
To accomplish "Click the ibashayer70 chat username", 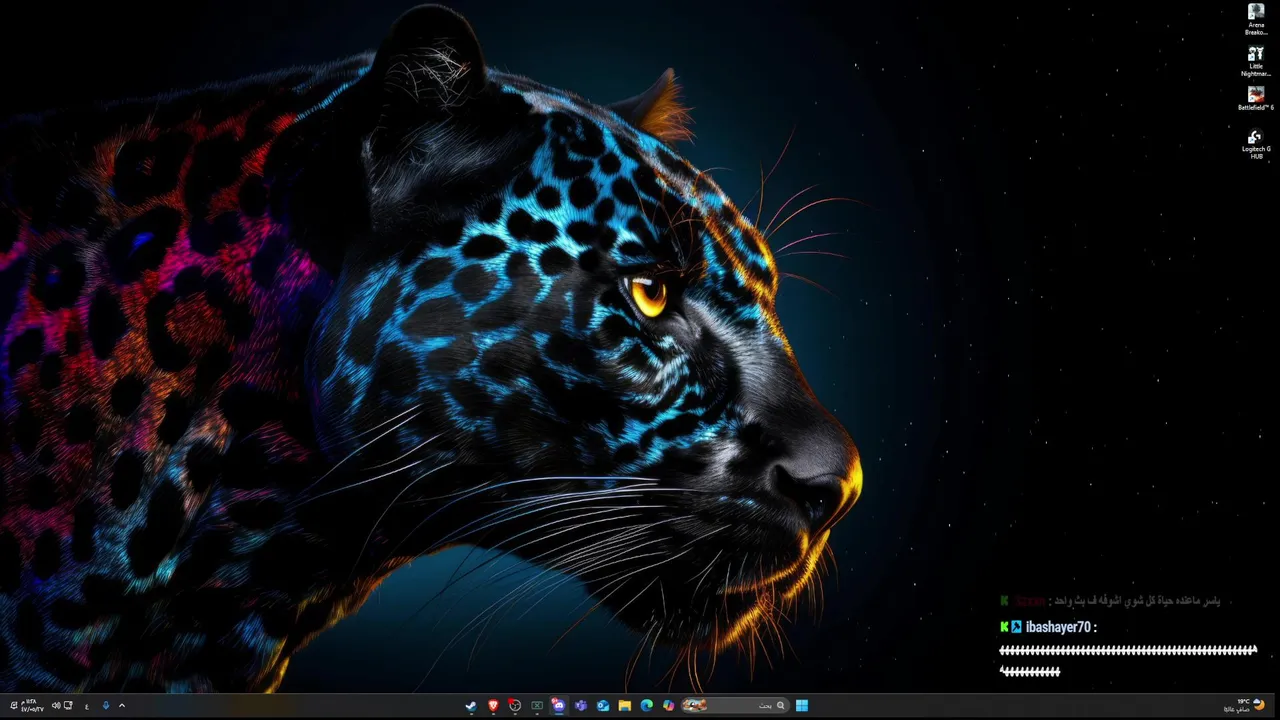I will click(x=1057, y=627).
